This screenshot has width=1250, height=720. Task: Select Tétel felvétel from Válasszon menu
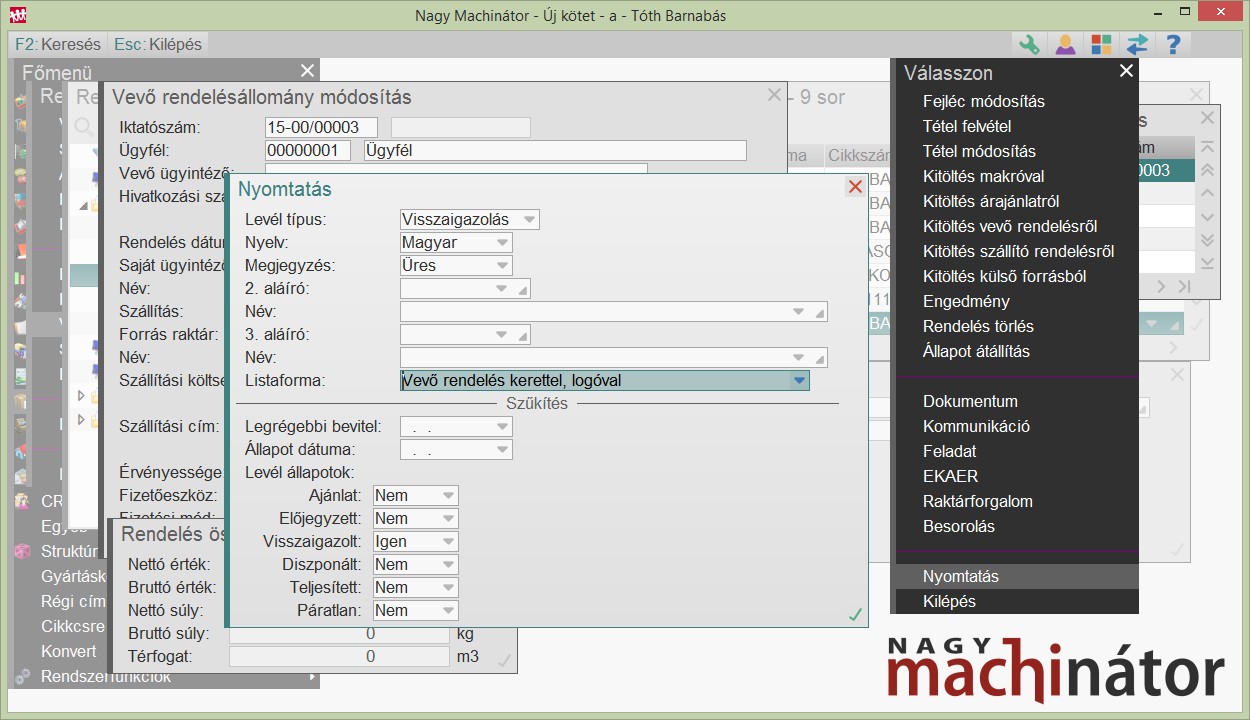pos(966,126)
